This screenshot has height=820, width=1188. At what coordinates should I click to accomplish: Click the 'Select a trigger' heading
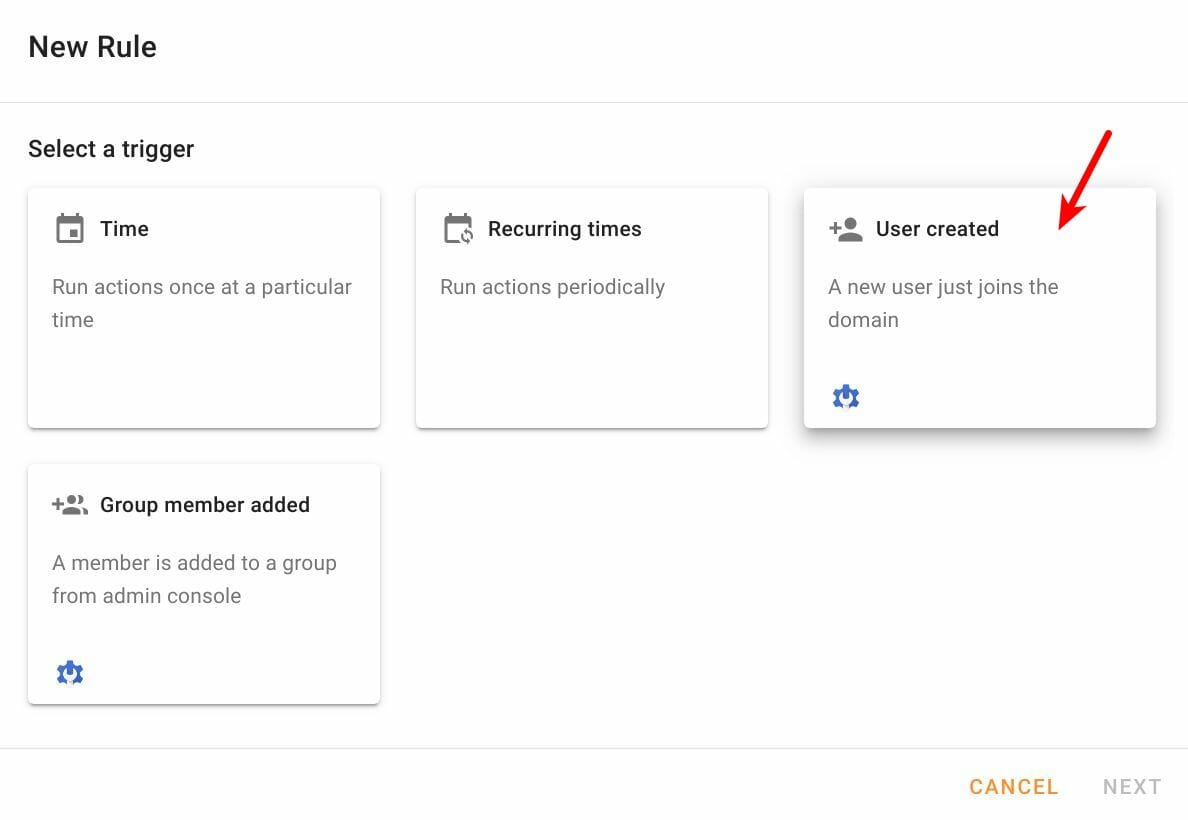(111, 149)
